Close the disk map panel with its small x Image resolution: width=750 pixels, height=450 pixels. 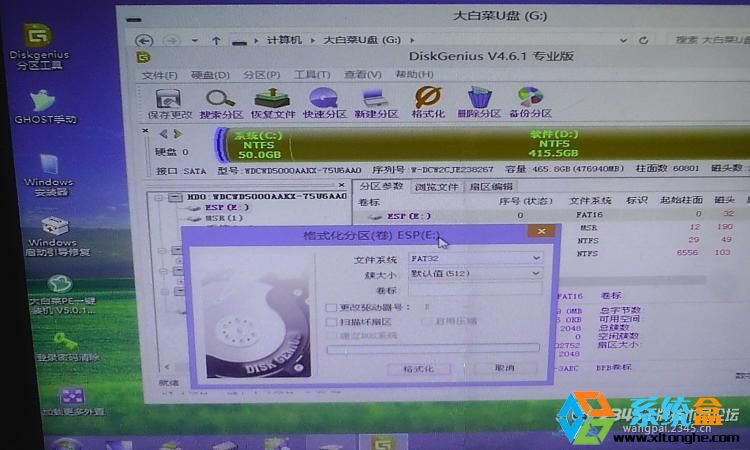click(x=145, y=131)
